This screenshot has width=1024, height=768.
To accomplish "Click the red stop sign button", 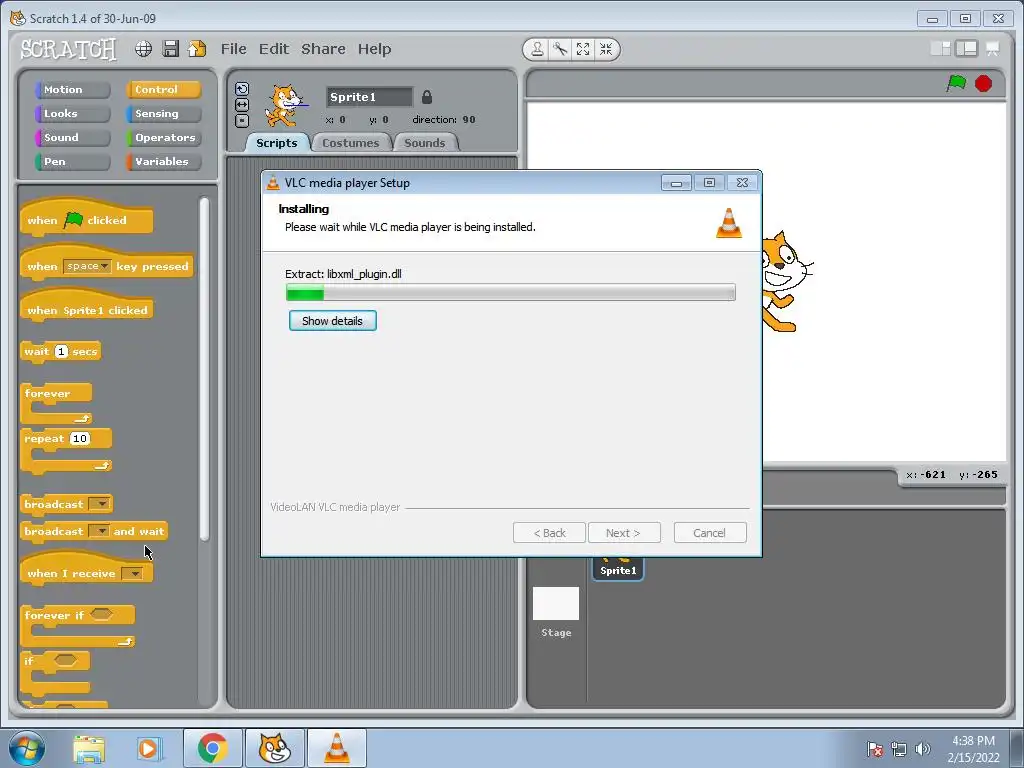I will tap(984, 84).
